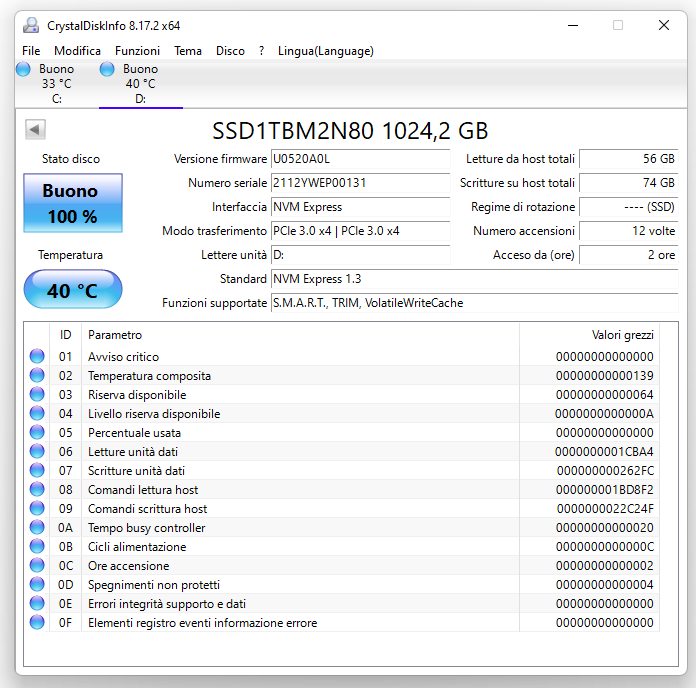This screenshot has width=696, height=688.
Task: Click status orb of Tempo busy controller row
Action: [37, 527]
